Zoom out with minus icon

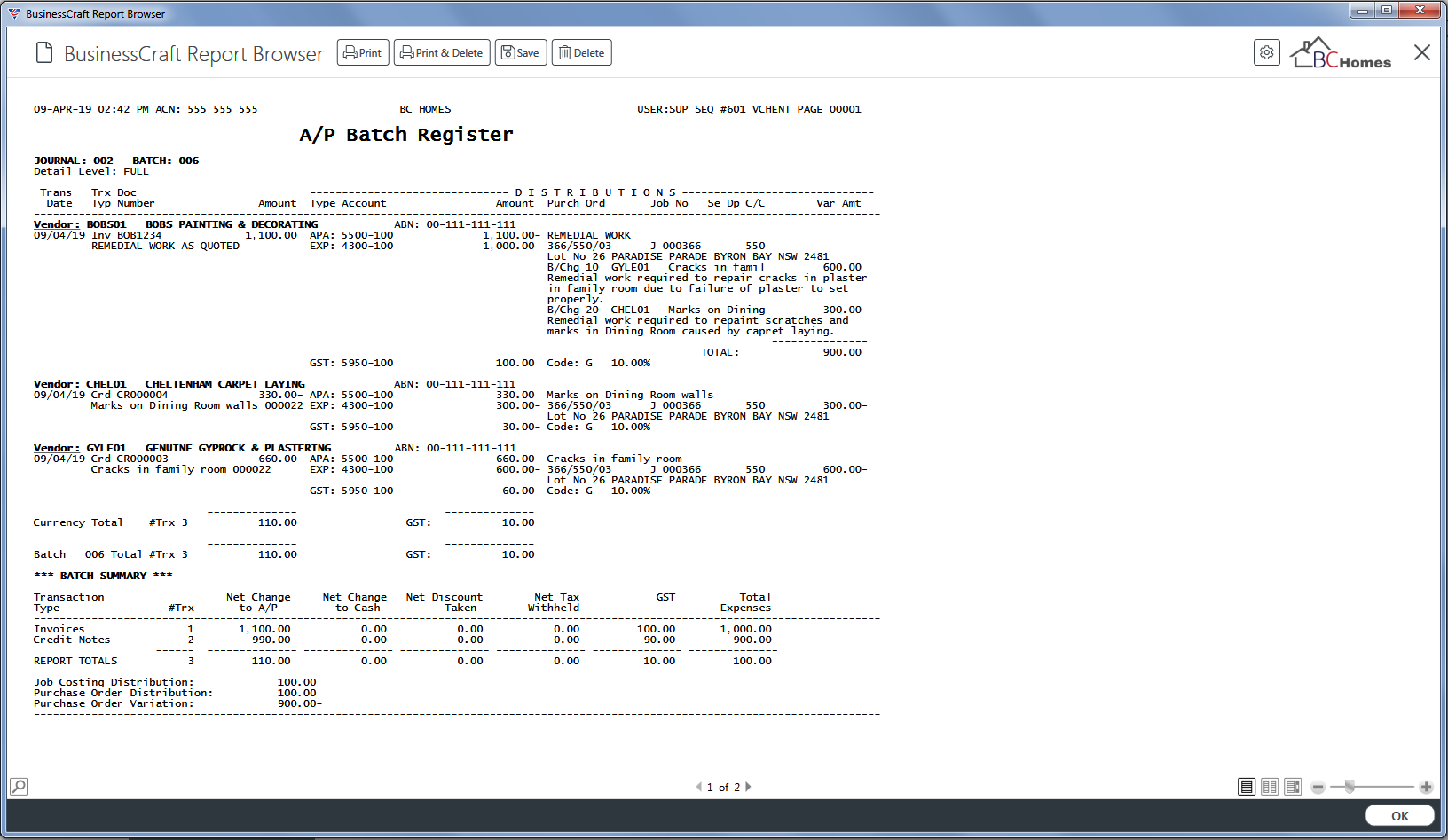pos(1318,787)
